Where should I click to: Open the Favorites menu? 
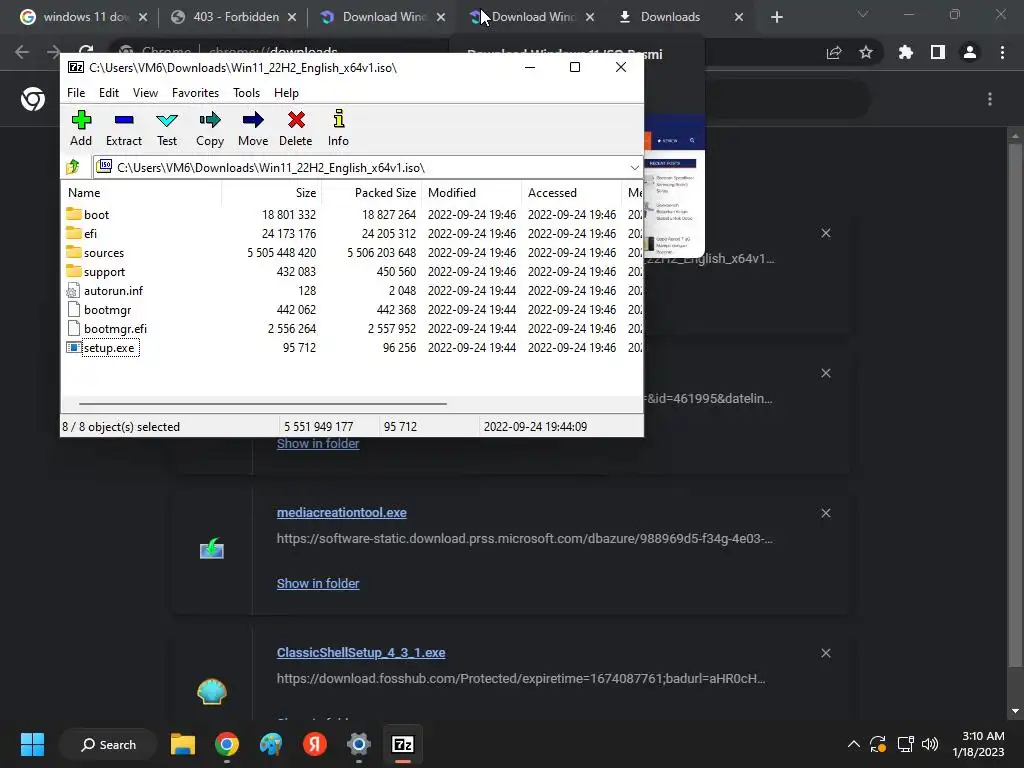click(x=195, y=93)
